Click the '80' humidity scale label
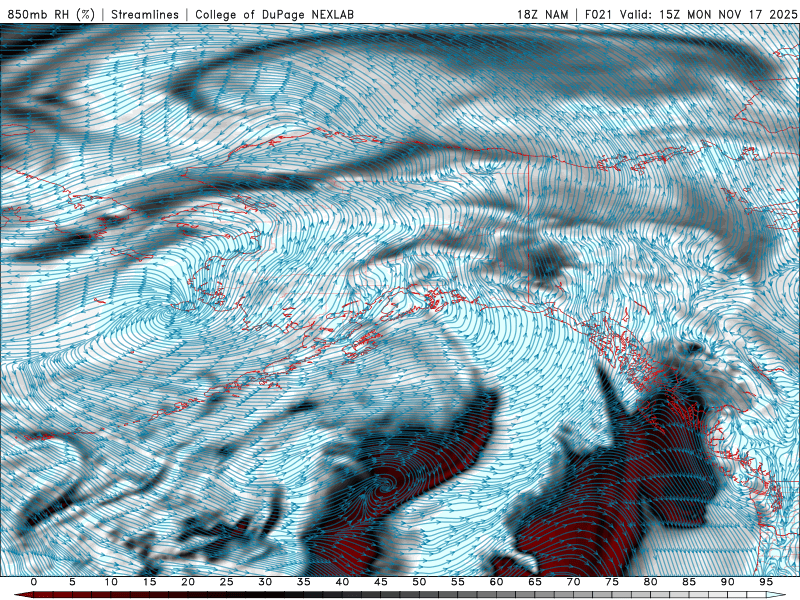800x600 pixels. point(651,582)
